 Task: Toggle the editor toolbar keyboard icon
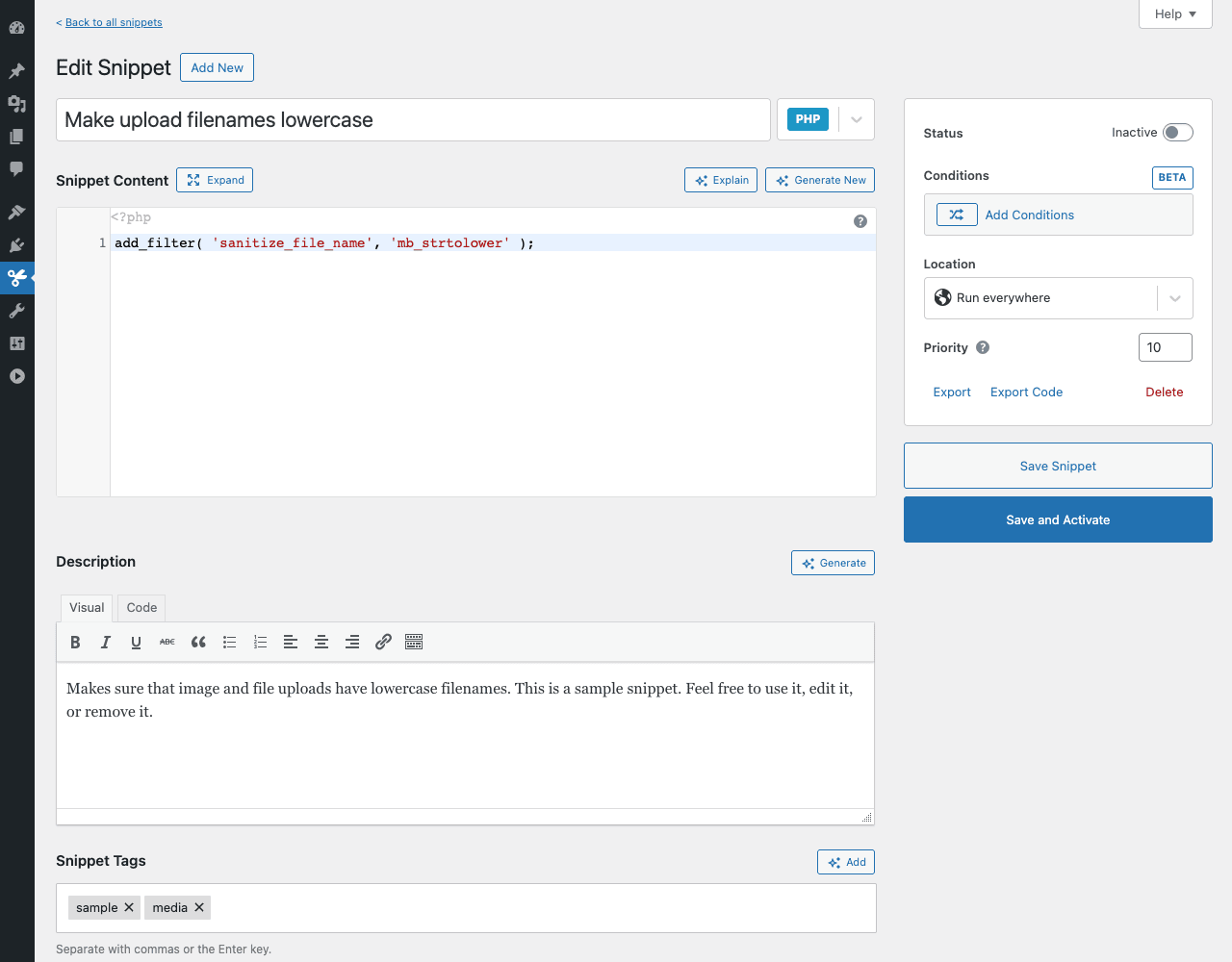414,643
